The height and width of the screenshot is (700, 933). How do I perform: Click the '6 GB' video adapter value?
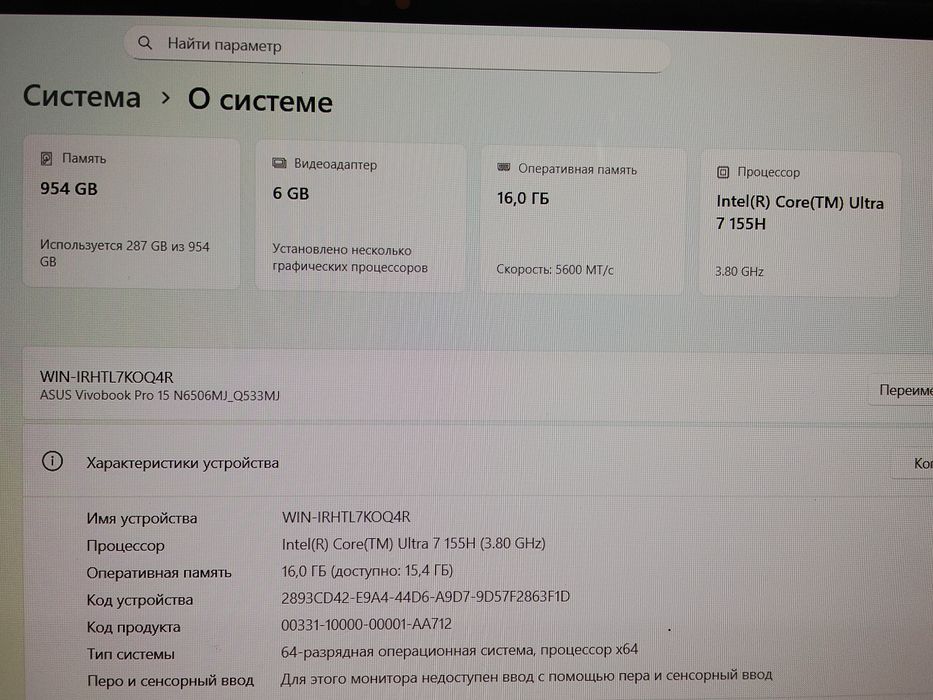[x=290, y=193]
